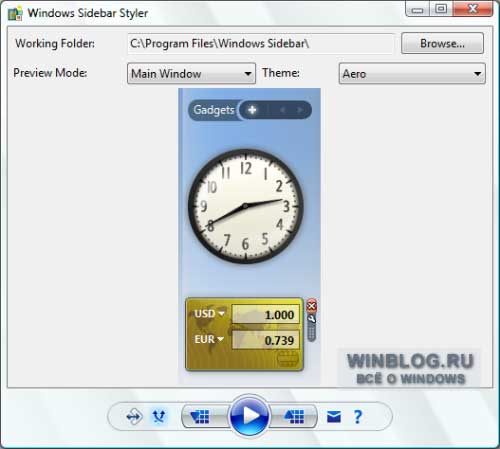Screen dimensions: 500x449
Task: Click the highlighted forked-arrows icon
Action: (x=159, y=416)
